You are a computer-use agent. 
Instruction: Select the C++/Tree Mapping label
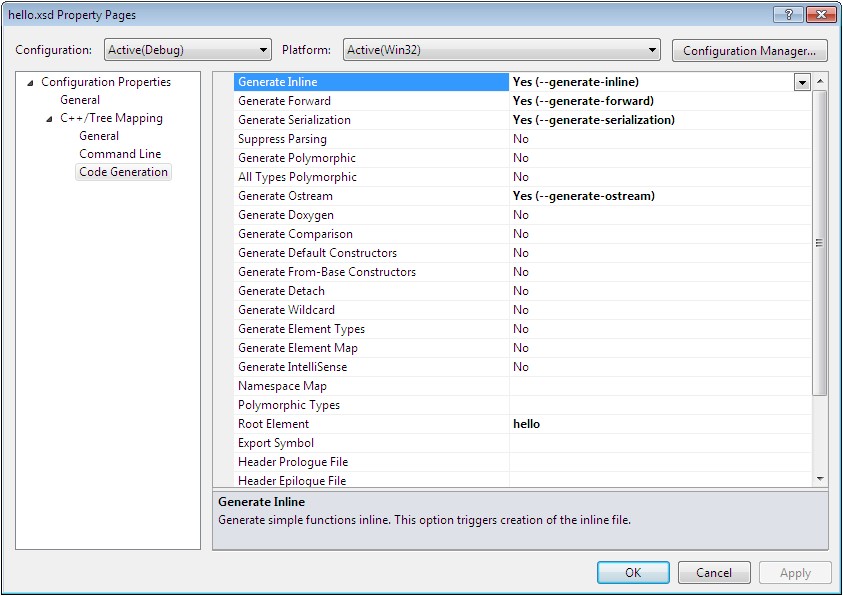(x=111, y=118)
